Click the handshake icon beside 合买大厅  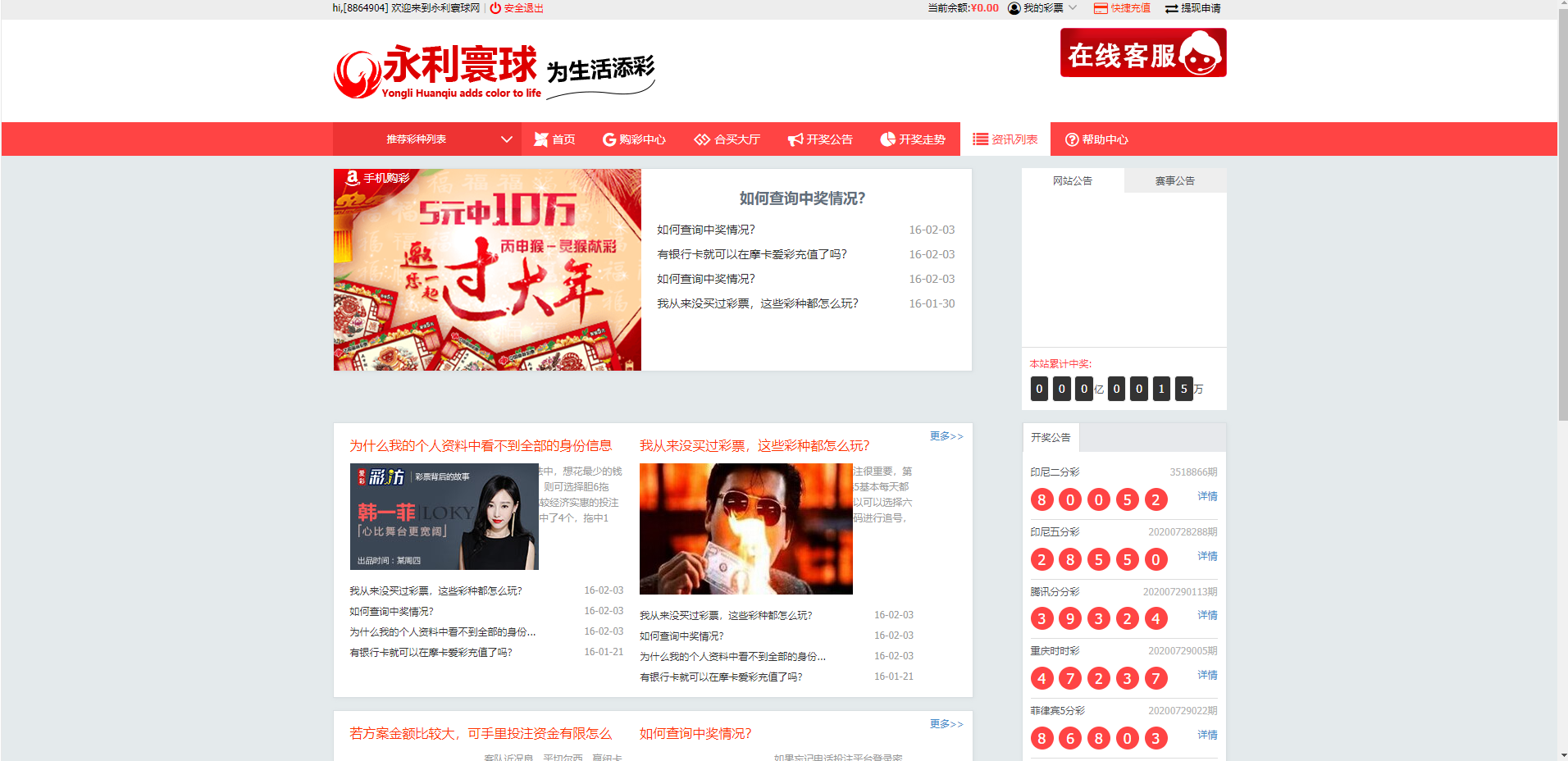point(702,139)
